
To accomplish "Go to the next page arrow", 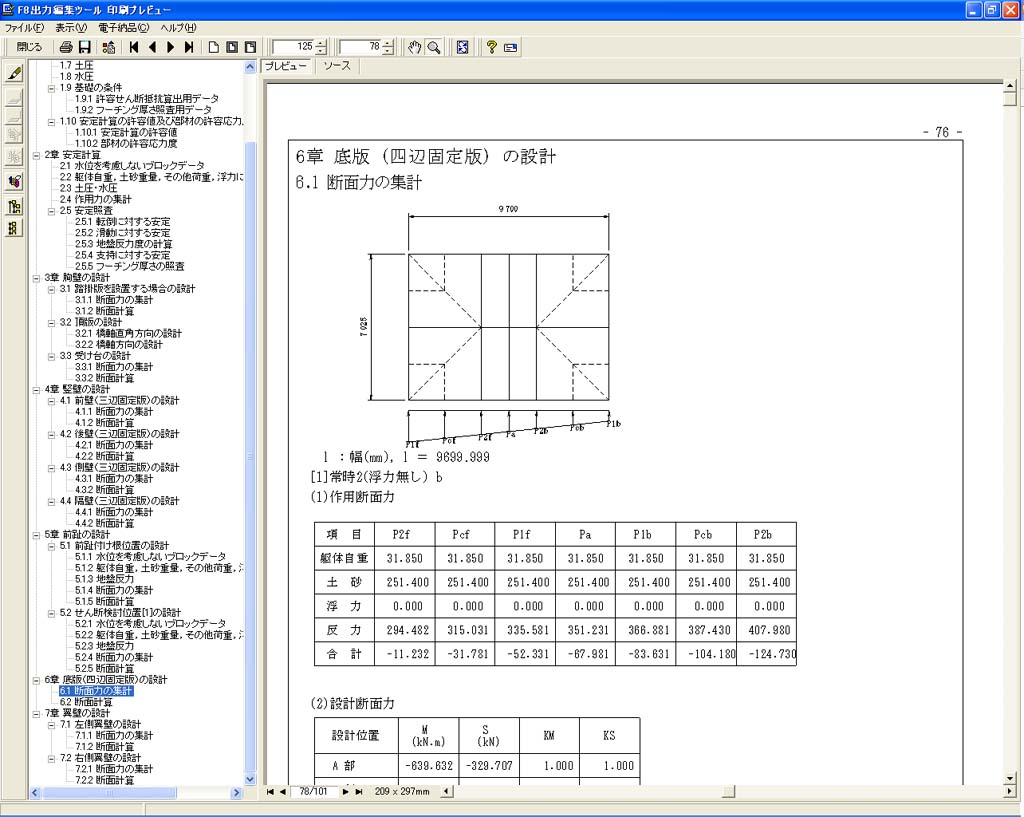I will point(170,47).
